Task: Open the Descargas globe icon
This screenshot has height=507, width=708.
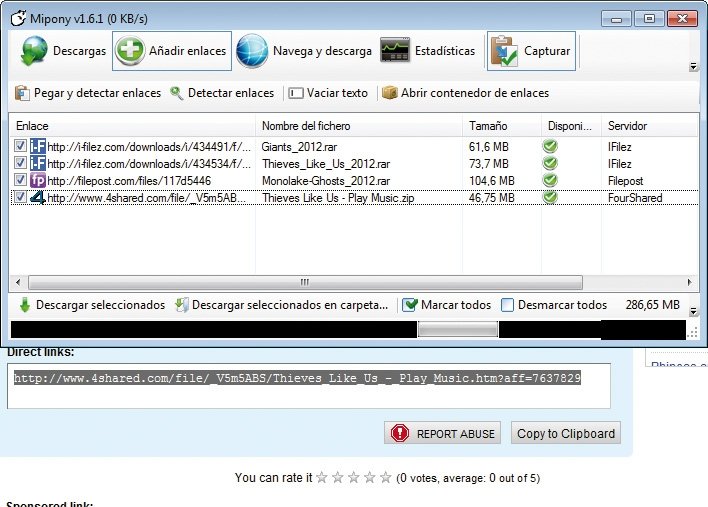Action: [x=34, y=51]
